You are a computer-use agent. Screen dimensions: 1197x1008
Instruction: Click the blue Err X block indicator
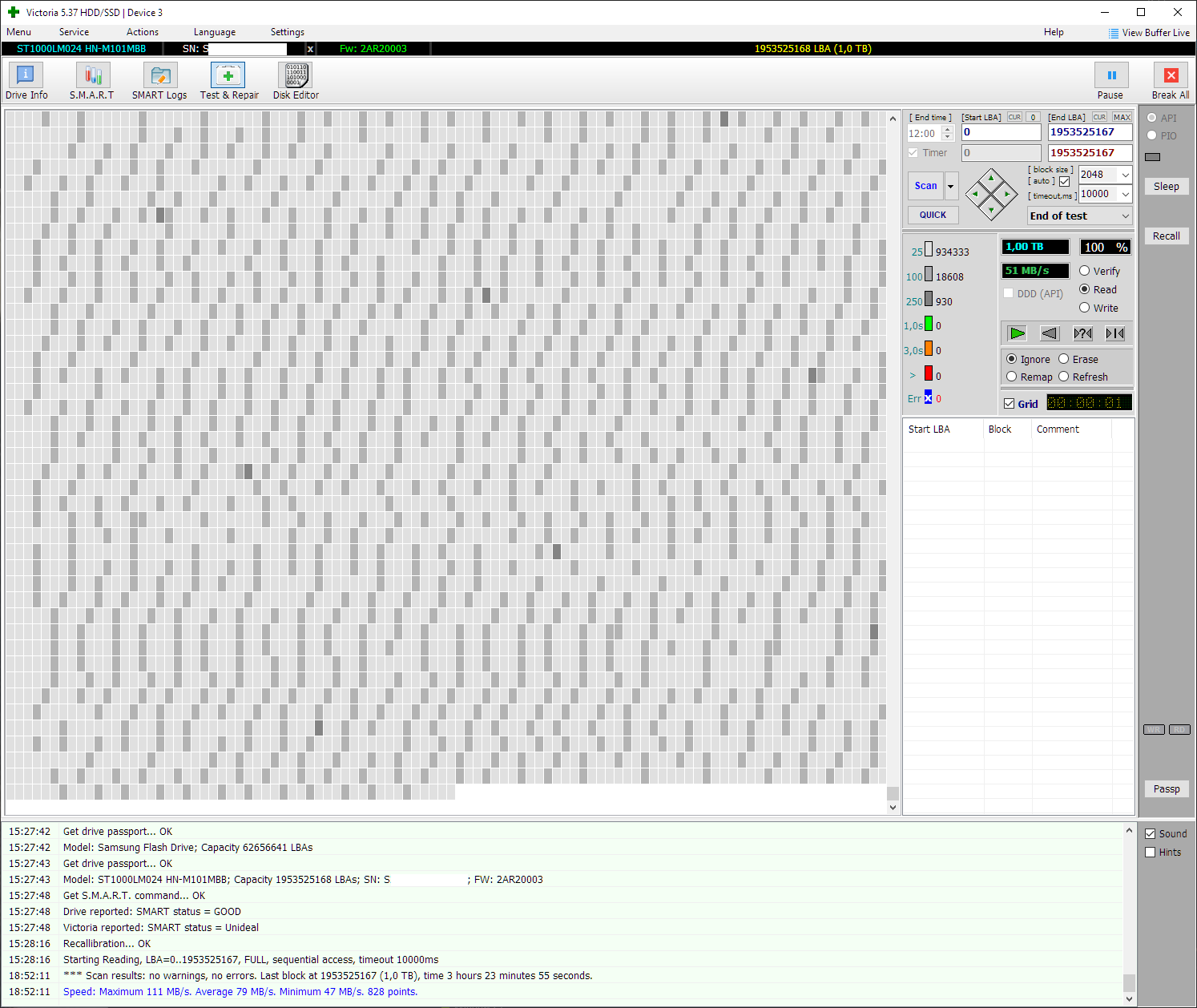928,397
